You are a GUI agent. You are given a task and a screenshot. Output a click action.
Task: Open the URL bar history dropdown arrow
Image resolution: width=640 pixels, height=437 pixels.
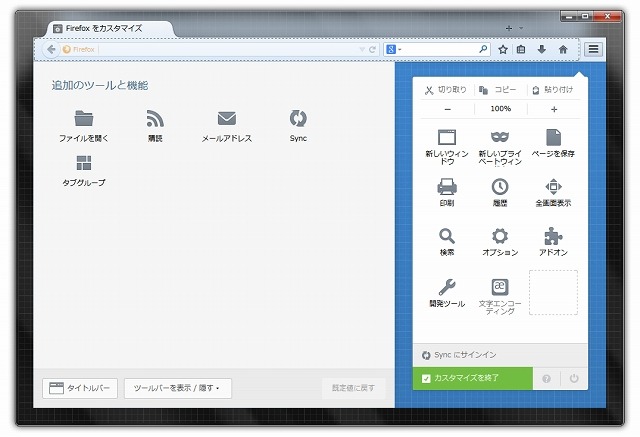pos(362,49)
